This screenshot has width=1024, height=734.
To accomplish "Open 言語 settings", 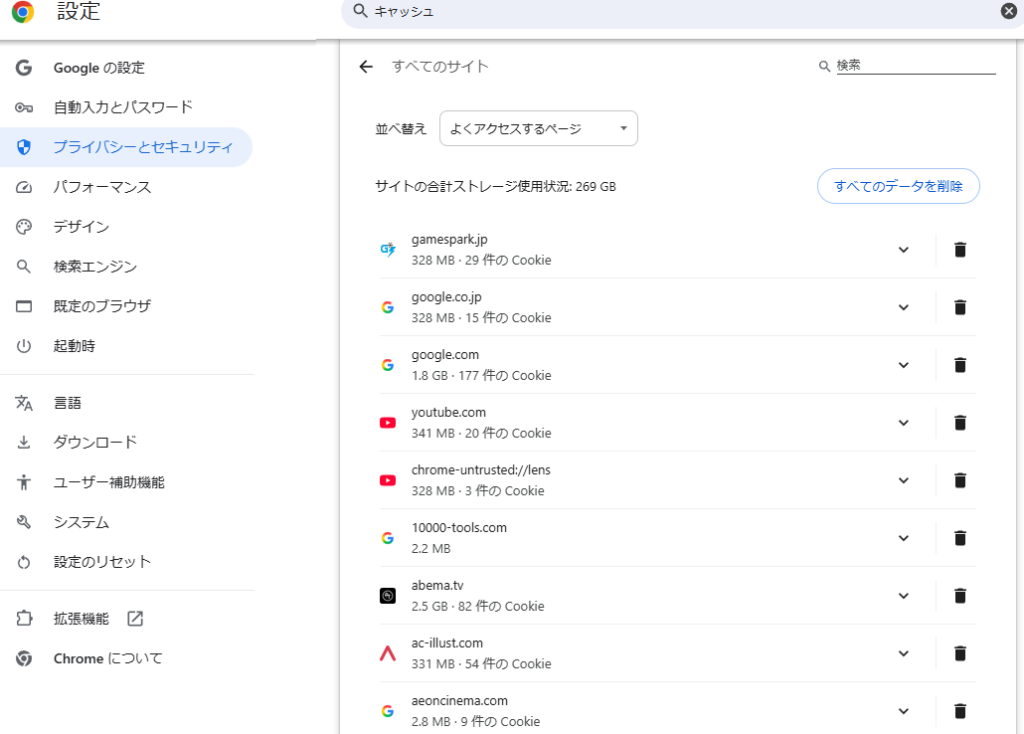I will pyautogui.click(x=126, y=403).
